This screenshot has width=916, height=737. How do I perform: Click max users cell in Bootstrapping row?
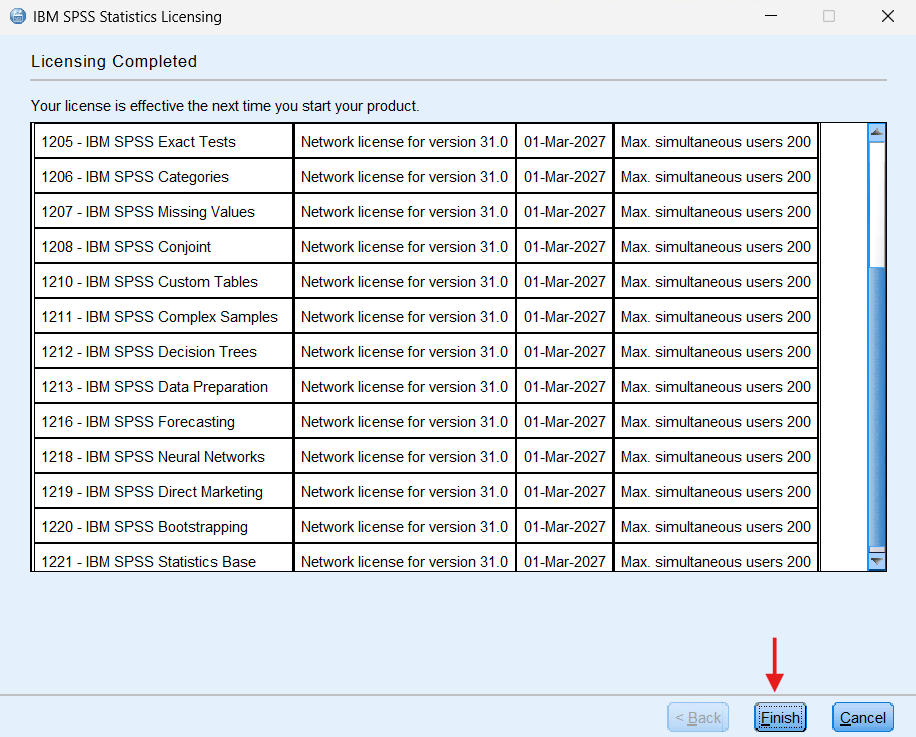click(x=716, y=527)
